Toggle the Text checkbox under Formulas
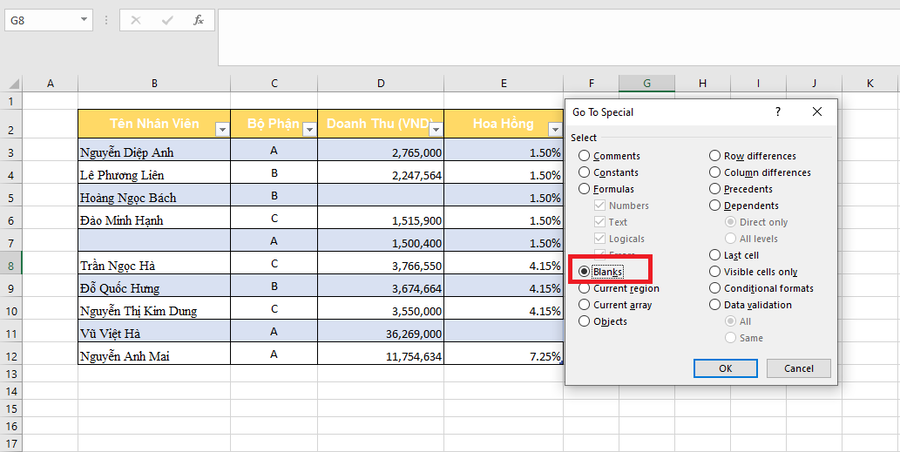Viewport: 900px width, 452px height. [600, 222]
